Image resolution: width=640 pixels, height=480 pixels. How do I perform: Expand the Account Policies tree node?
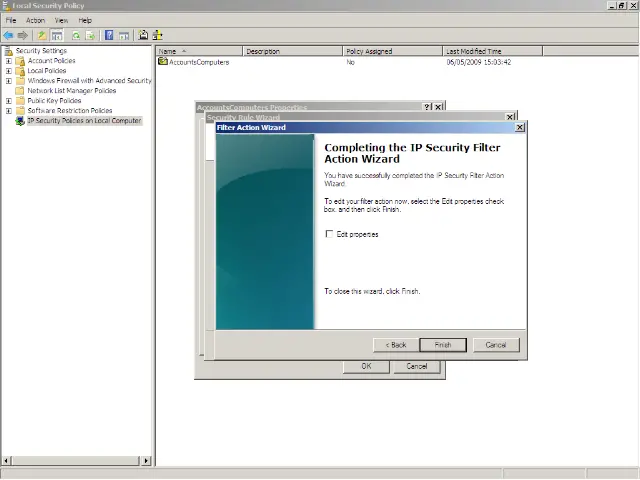tap(9, 61)
